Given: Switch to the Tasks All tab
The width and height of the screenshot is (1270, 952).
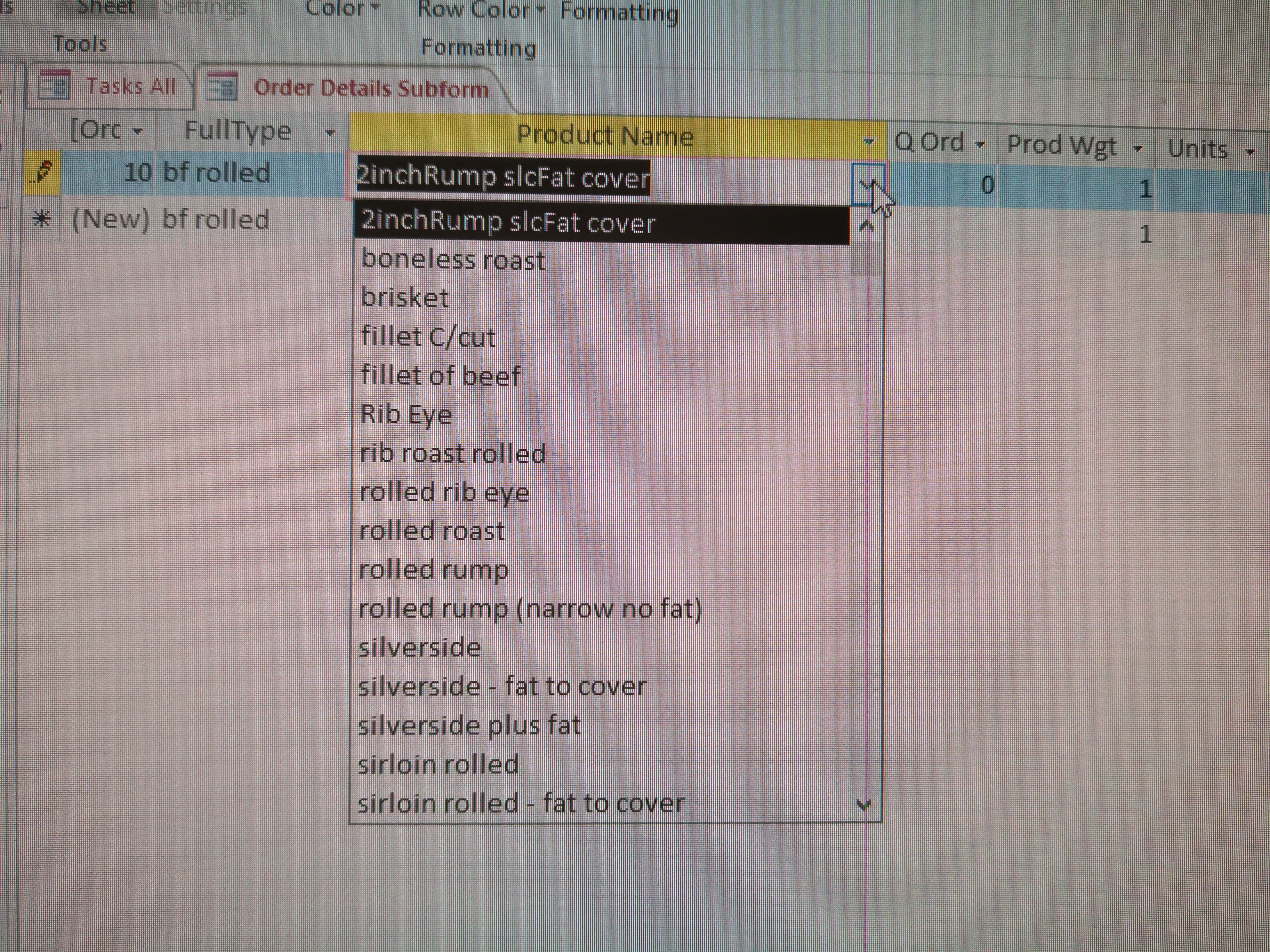Looking at the screenshot, I should tap(130, 87).
